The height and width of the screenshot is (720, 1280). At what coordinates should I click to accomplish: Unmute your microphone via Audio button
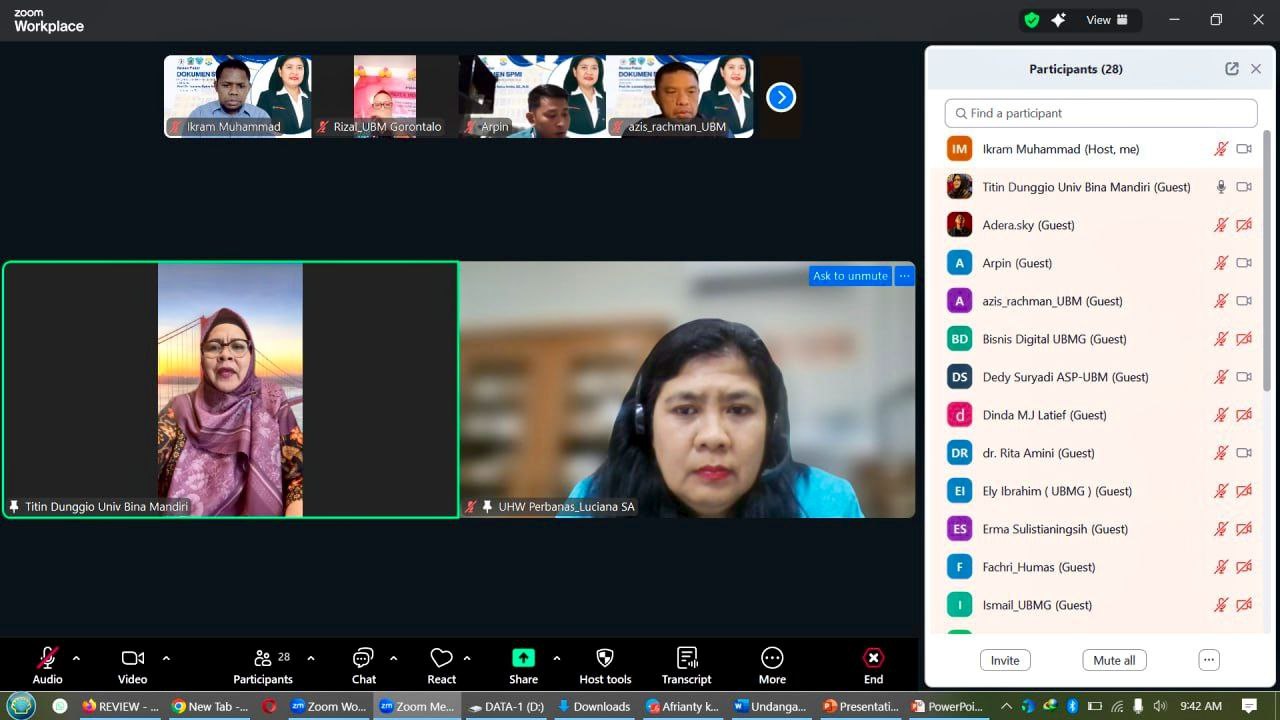click(x=47, y=659)
